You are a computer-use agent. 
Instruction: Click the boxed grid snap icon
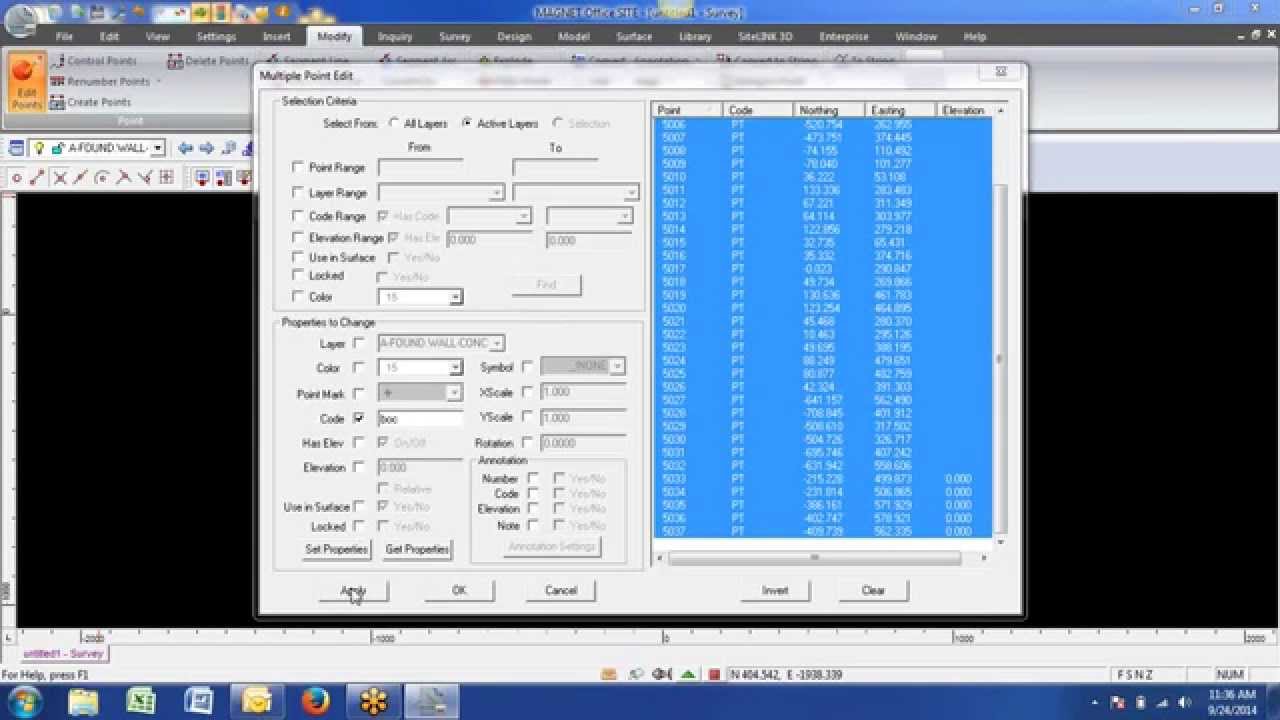point(166,178)
